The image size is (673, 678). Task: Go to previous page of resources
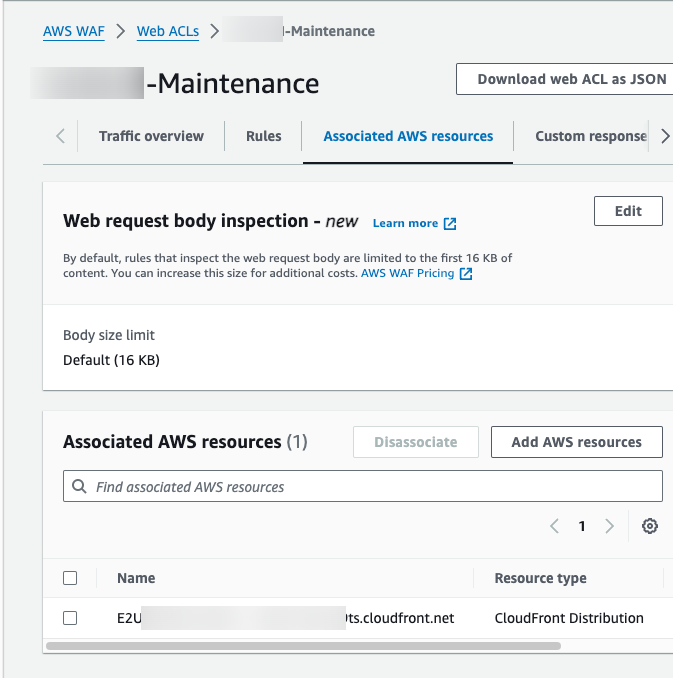554,526
